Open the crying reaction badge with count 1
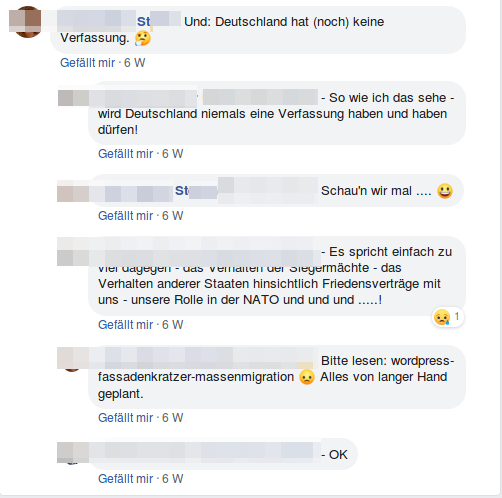502x498 pixels. [448, 317]
